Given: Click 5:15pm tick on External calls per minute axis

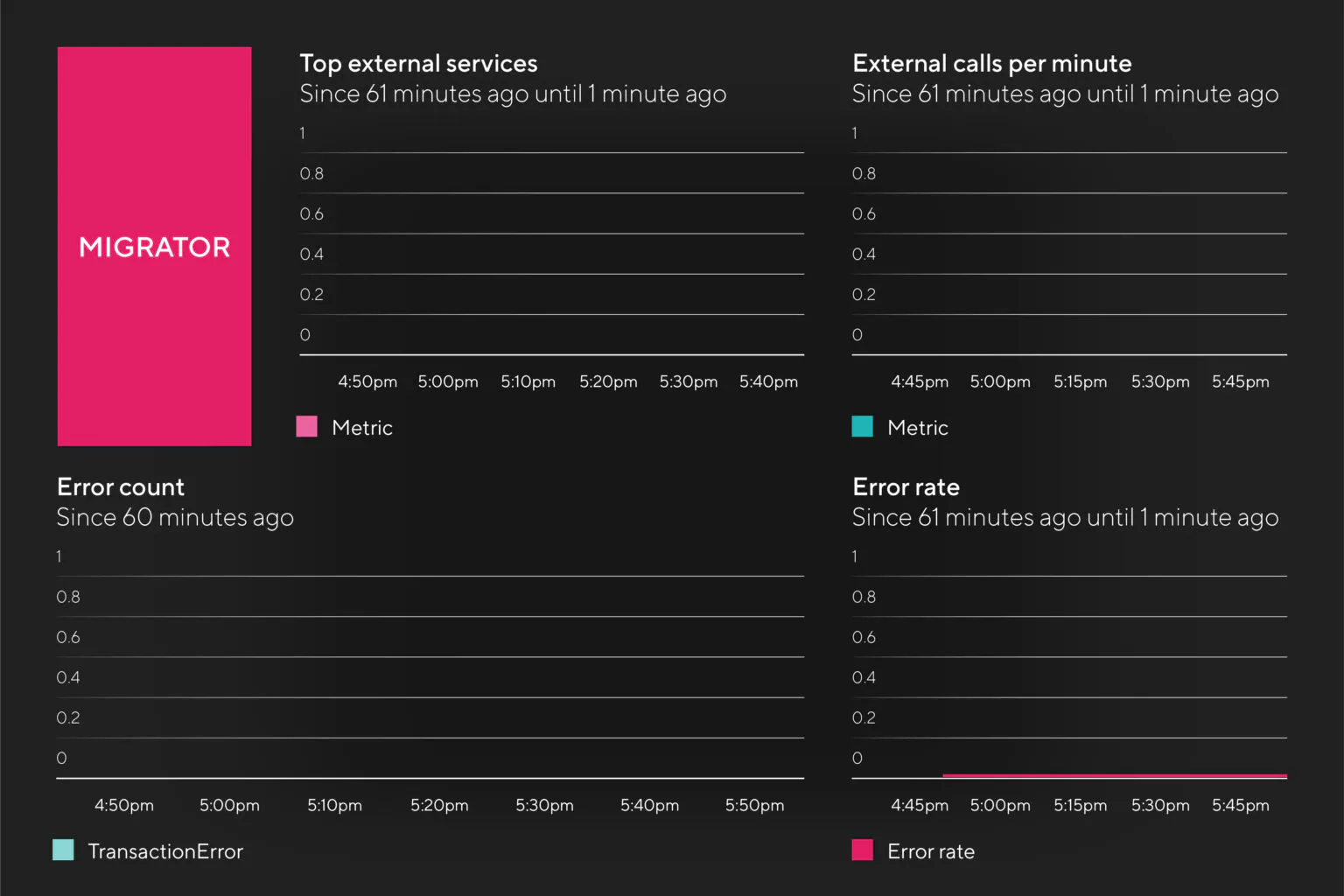Looking at the screenshot, I should click(1080, 381).
